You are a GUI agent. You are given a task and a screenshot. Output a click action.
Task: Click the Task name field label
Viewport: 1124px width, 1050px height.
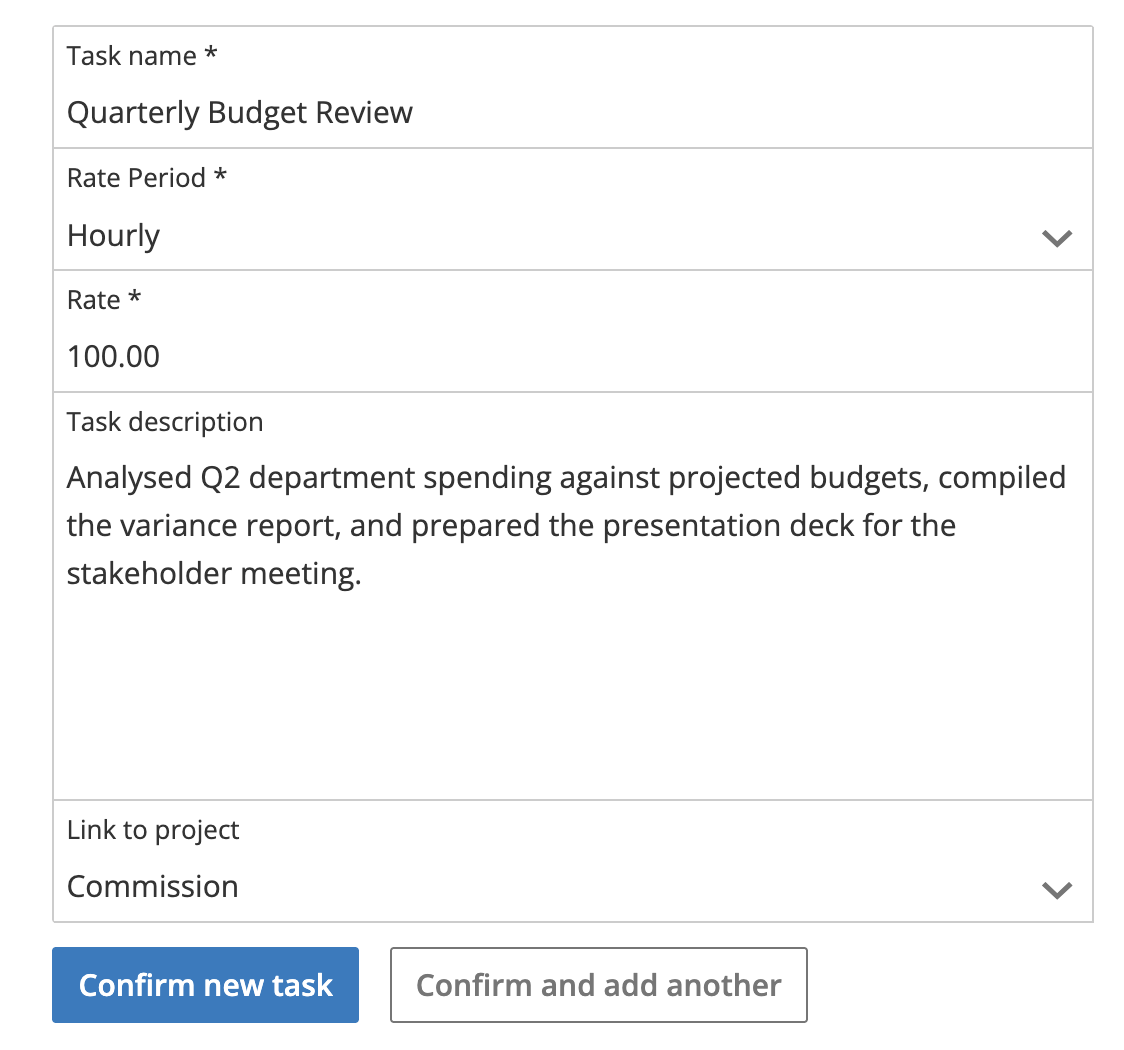tap(142, 56)
